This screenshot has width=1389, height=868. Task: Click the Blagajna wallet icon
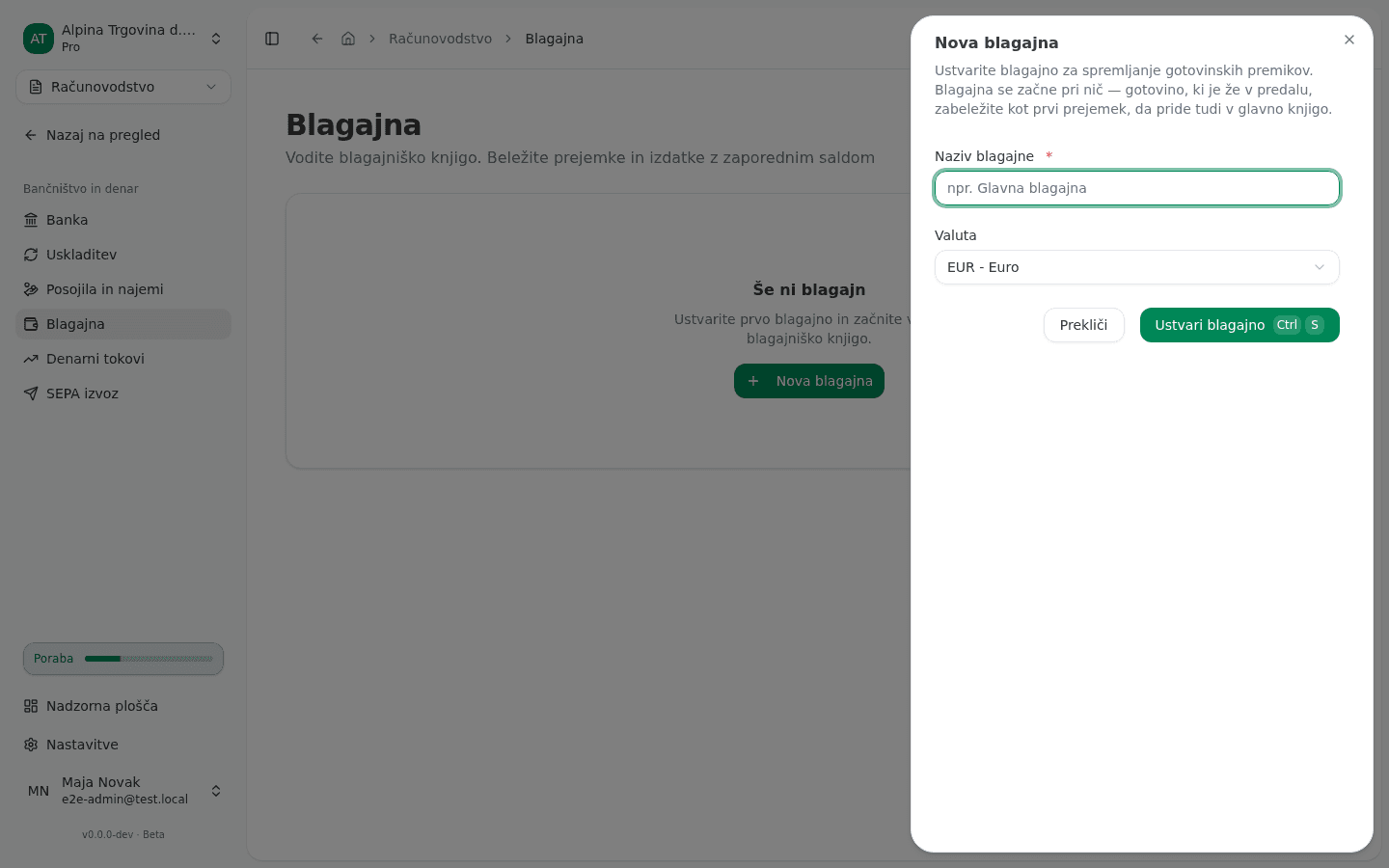31,324
